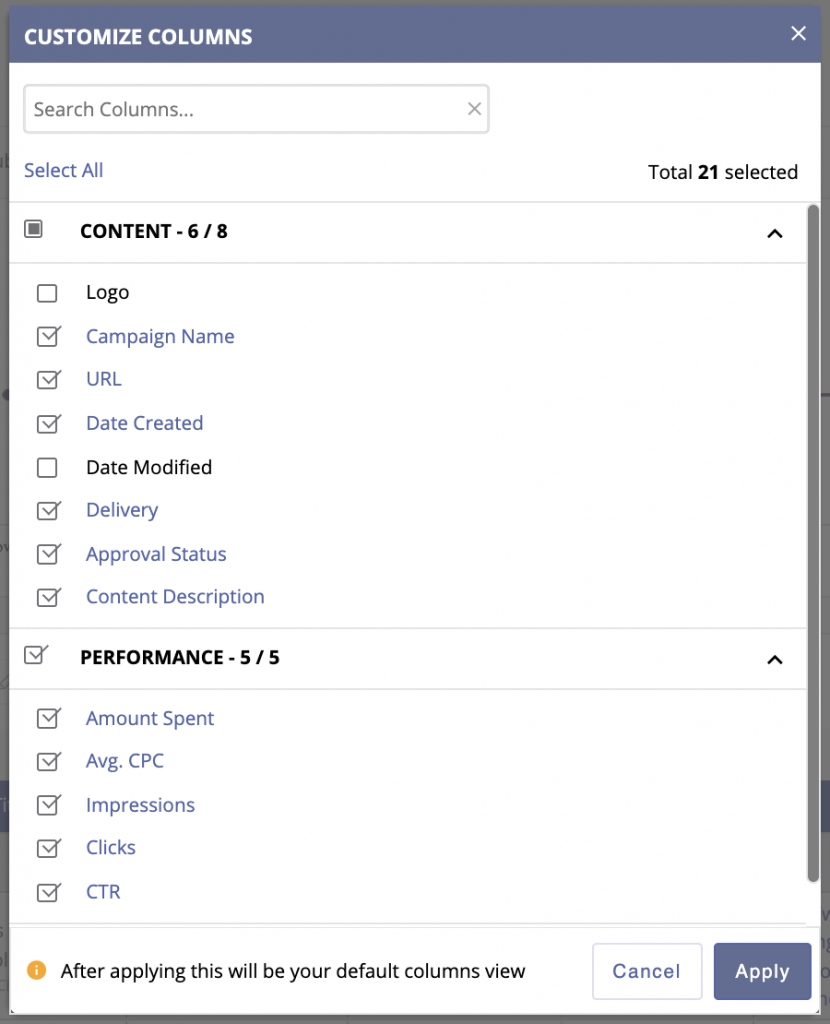Cancel the column customization

coord(647,970)
